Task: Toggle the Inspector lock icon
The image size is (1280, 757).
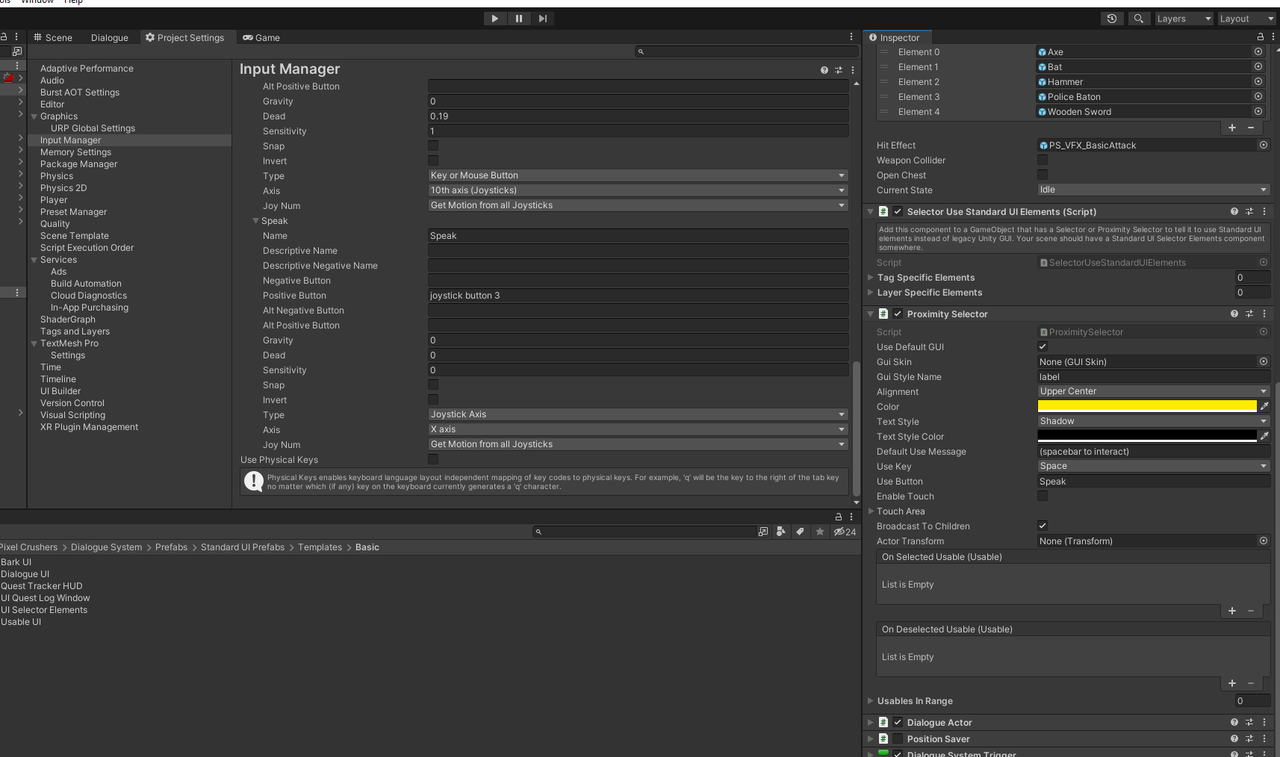Action: [1260, 37]
